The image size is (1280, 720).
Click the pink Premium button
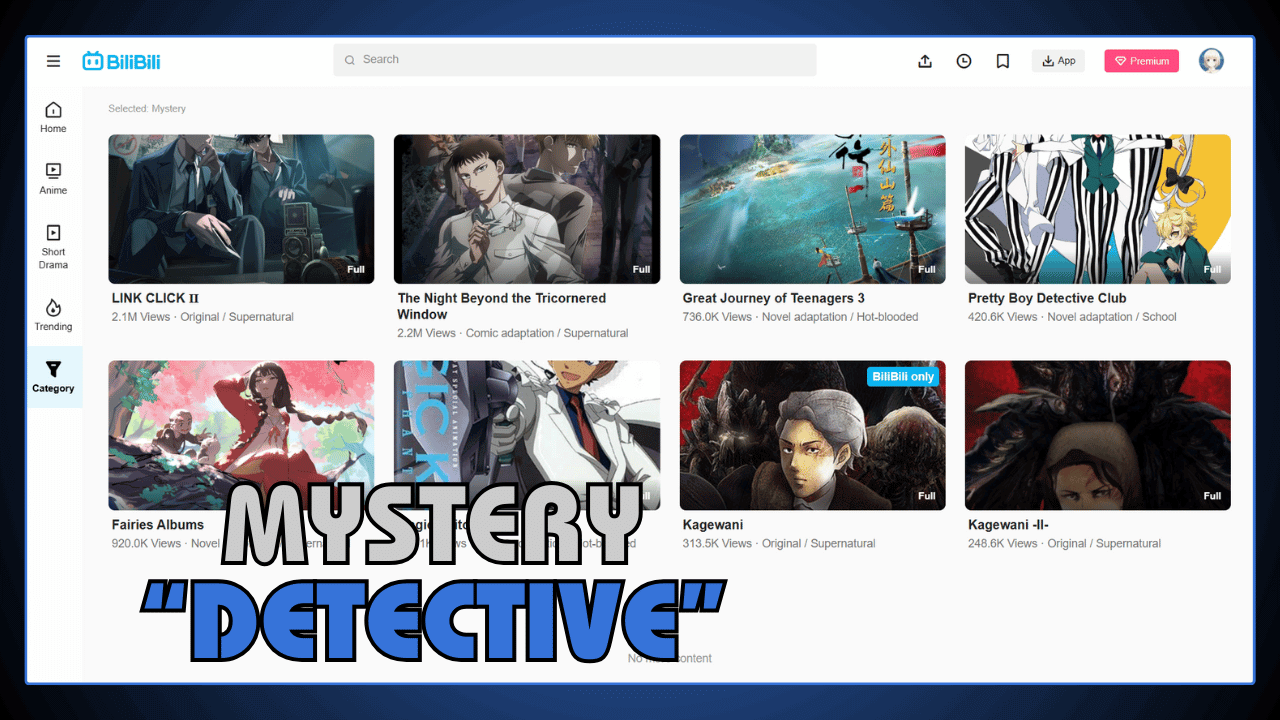click(x=1141, y=60)
